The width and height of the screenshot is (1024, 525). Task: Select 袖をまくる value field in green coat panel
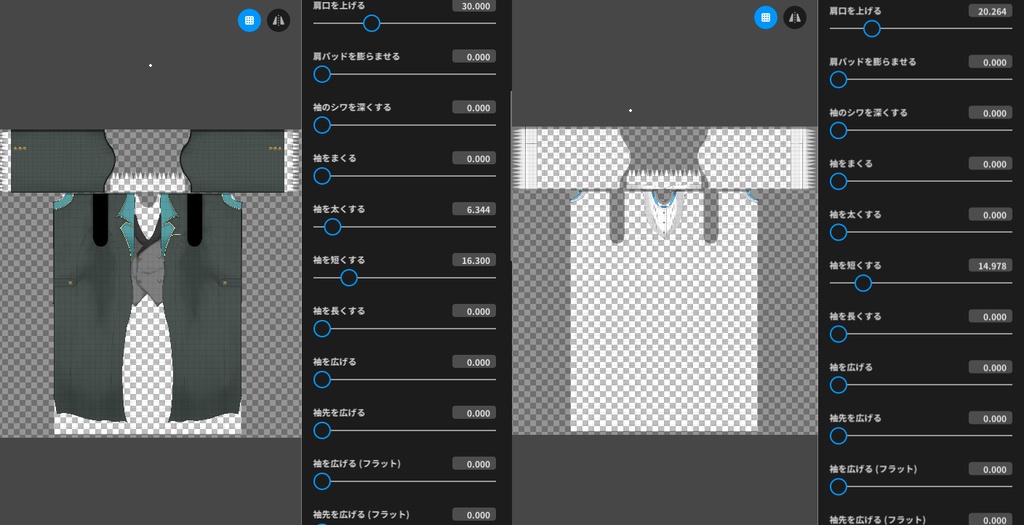[x=474, y=158]
